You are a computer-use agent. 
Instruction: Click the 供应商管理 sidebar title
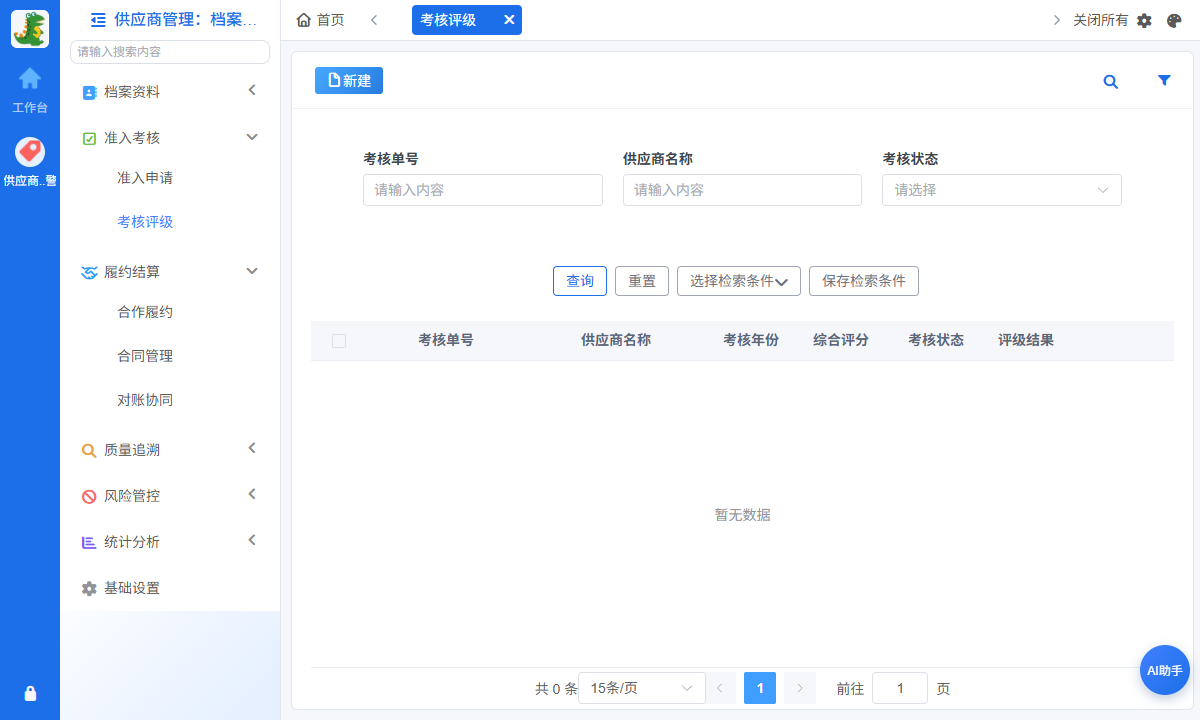click(x=186, y=19)
